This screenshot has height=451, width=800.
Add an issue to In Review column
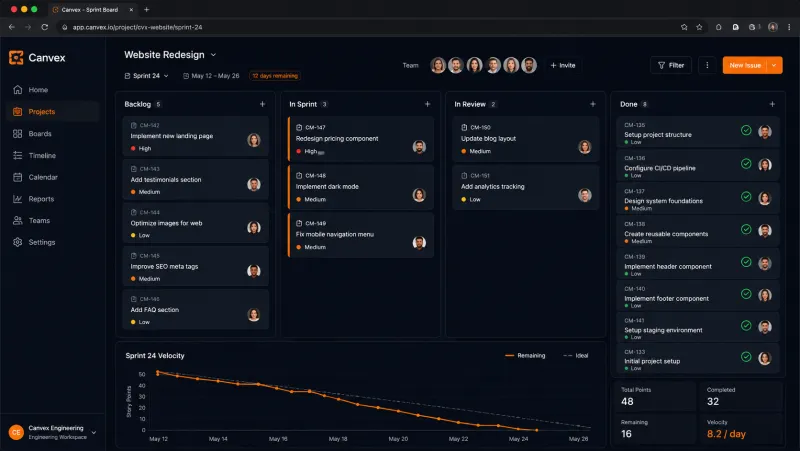[x=592, y=104]
